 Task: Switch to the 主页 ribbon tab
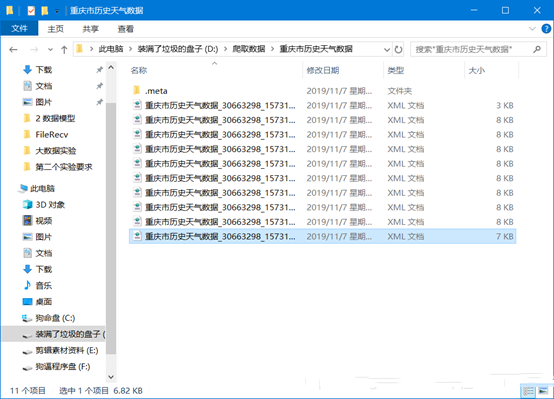click(55, 29)
